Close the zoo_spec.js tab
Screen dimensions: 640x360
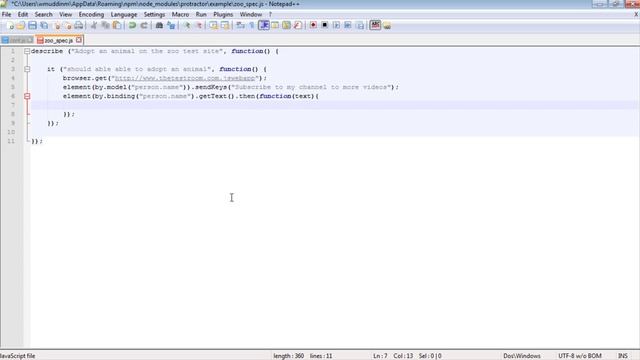pyautogui.click(x=79, y=40)
